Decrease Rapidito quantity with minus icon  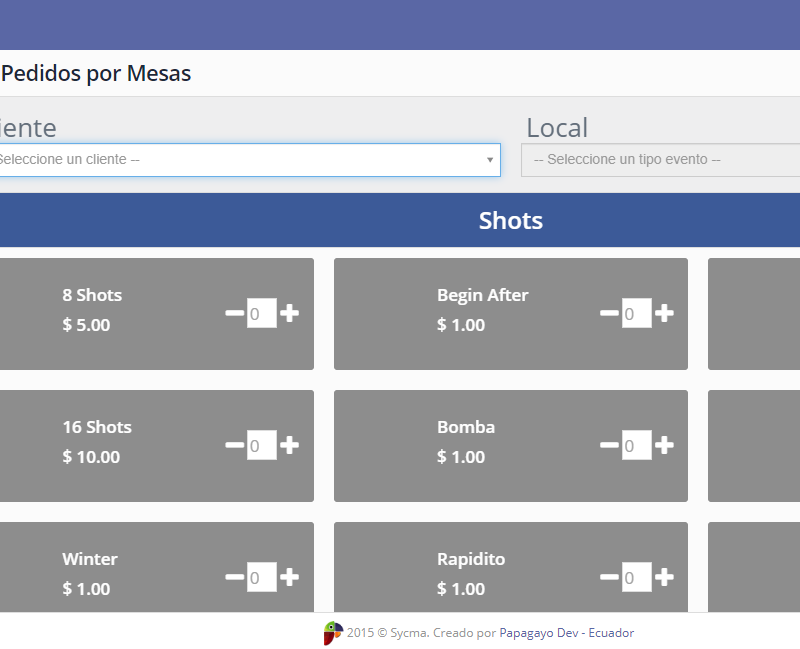click(x=609, y=577)
